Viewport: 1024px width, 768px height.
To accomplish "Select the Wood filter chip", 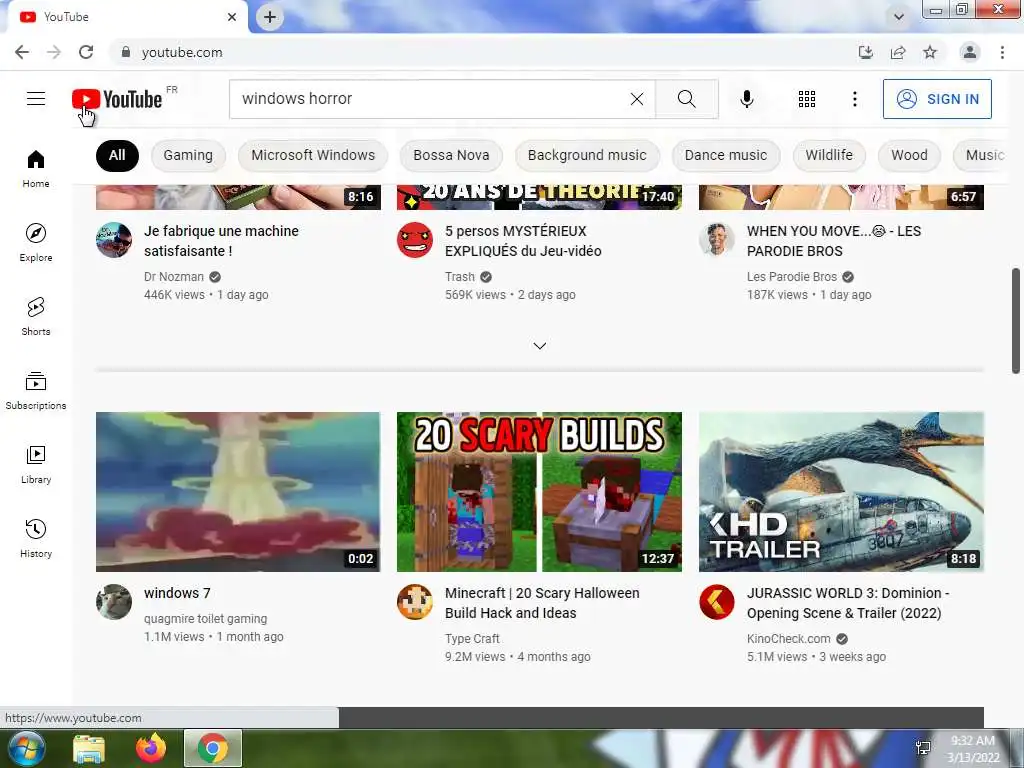I will (x=909, y=155).
